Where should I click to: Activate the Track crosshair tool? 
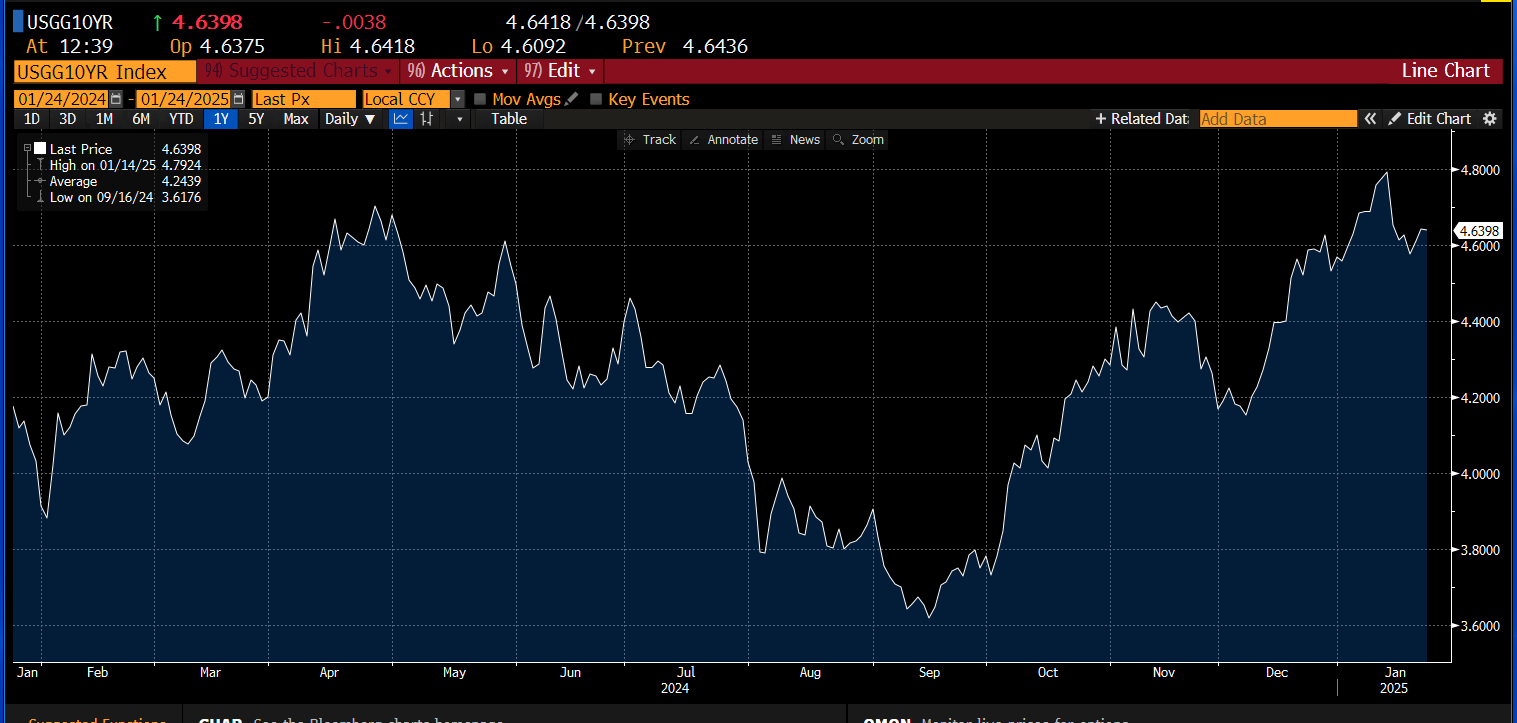click(x=649, y=140)
